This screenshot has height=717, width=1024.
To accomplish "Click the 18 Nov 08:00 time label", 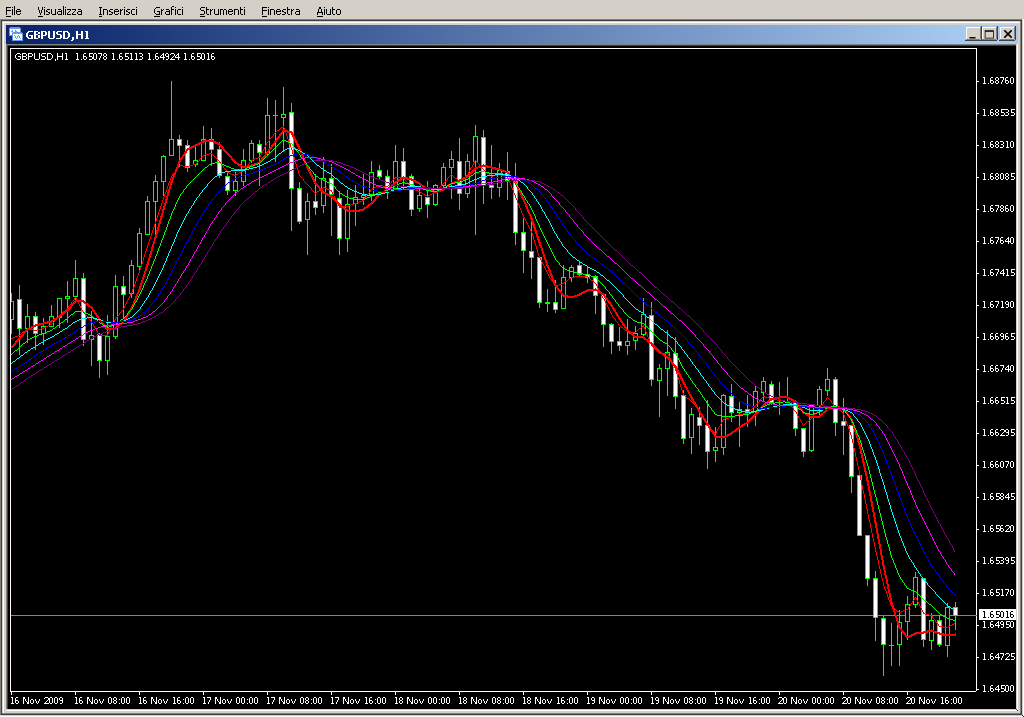I will coord(486,701).
